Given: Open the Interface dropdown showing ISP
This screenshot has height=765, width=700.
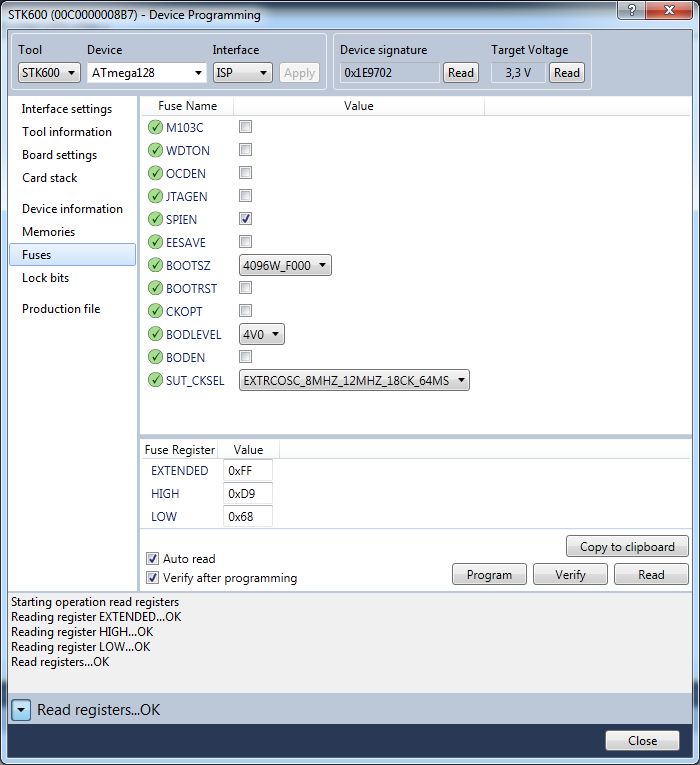Looking at the screenshot, I should click(x=242, y=73).
